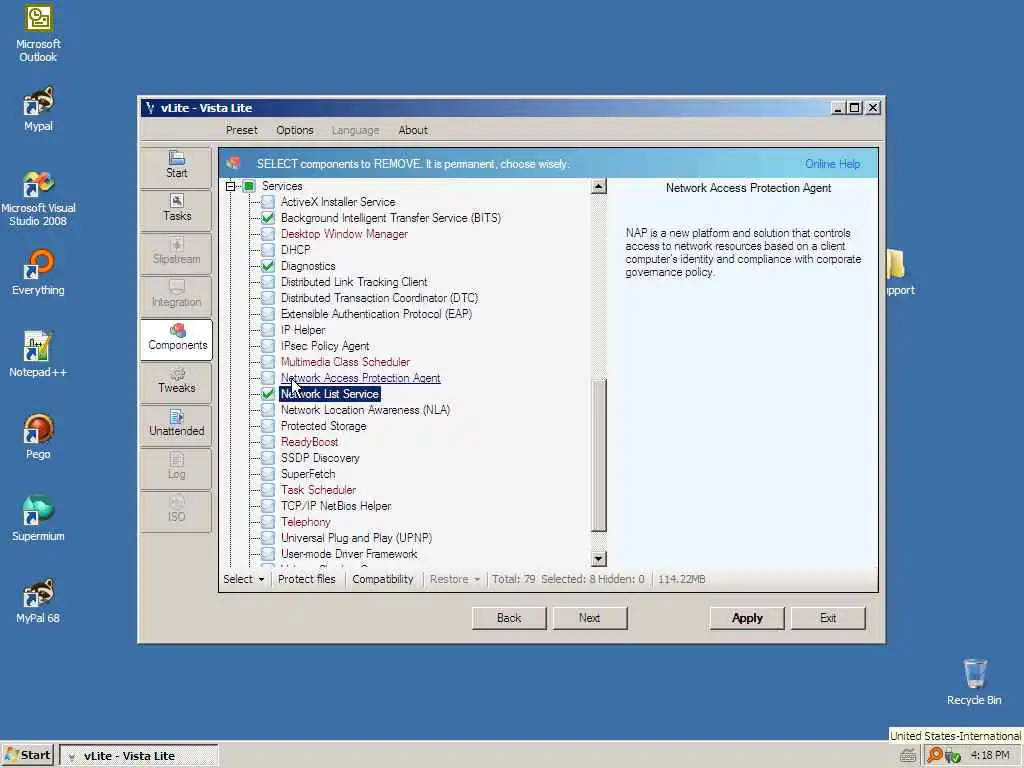Click the Mypal desktop shortcut

coord(38,109)
